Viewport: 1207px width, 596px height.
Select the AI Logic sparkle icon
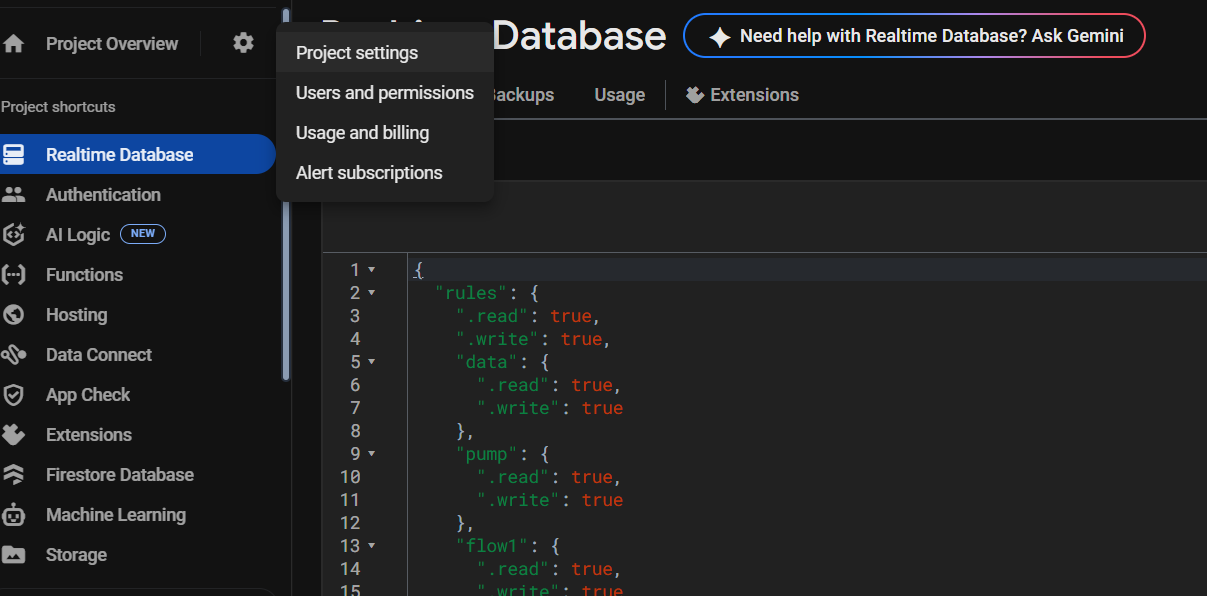click(13, 235)
